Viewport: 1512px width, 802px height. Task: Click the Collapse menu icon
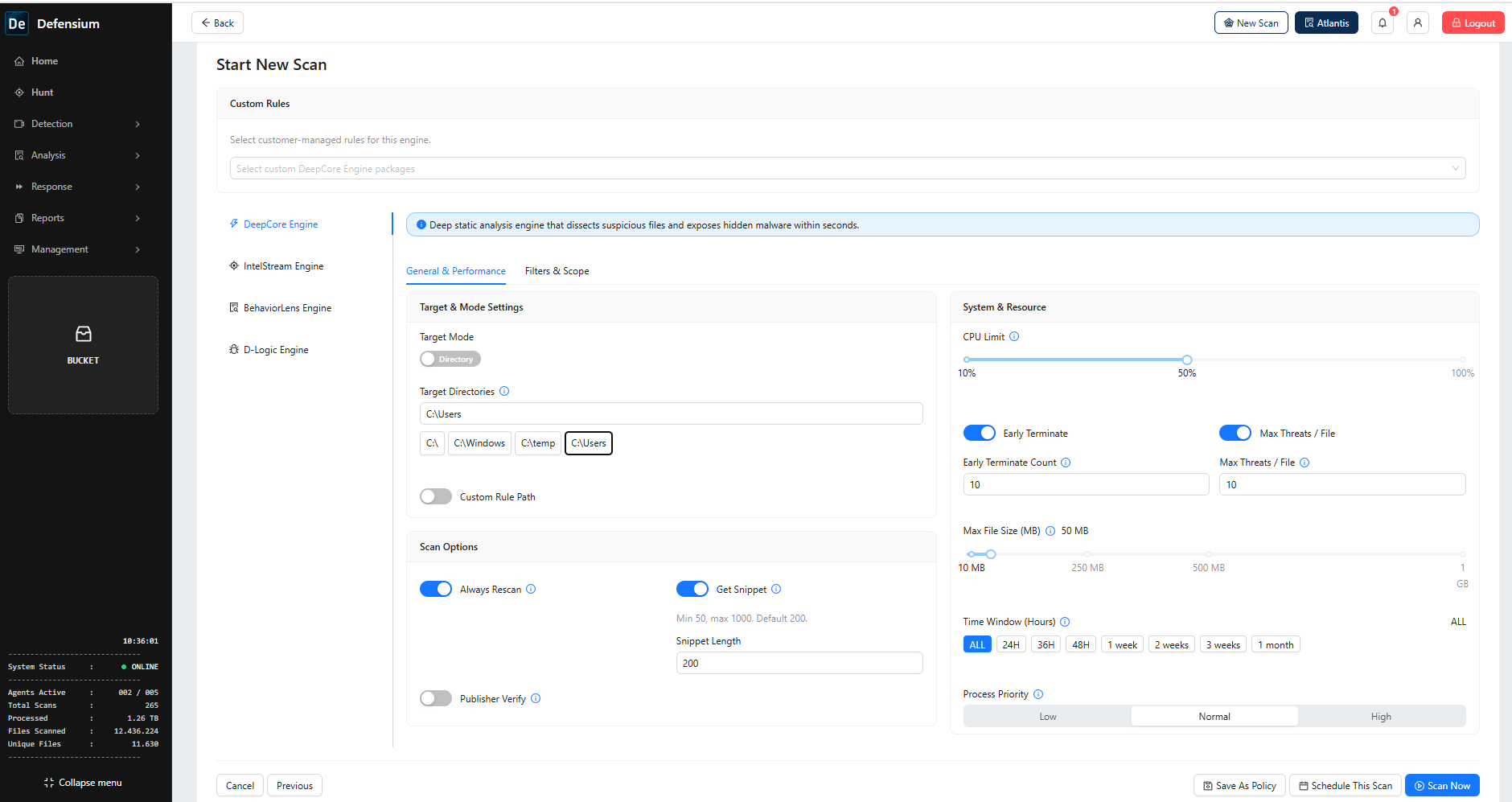pos(49,783)
